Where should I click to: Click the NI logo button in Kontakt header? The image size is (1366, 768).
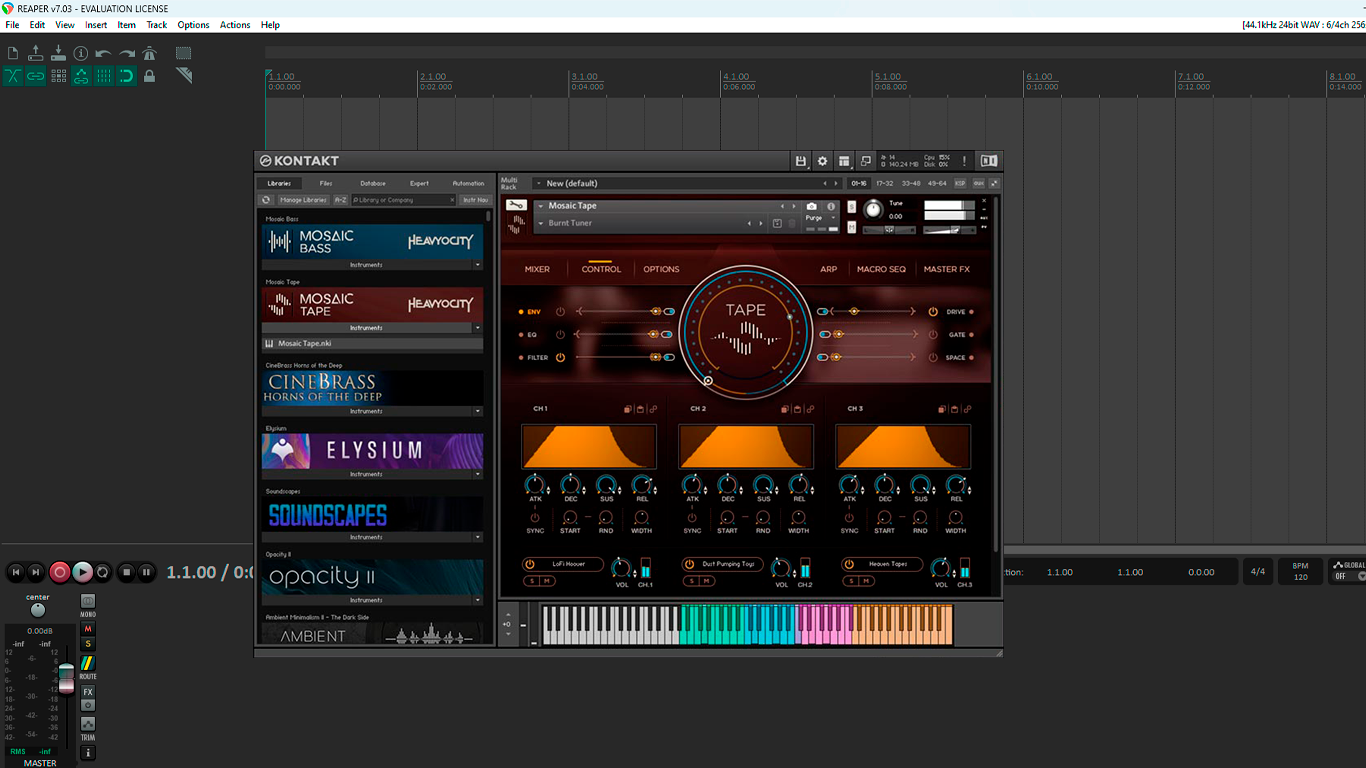(x=988, y=161)
